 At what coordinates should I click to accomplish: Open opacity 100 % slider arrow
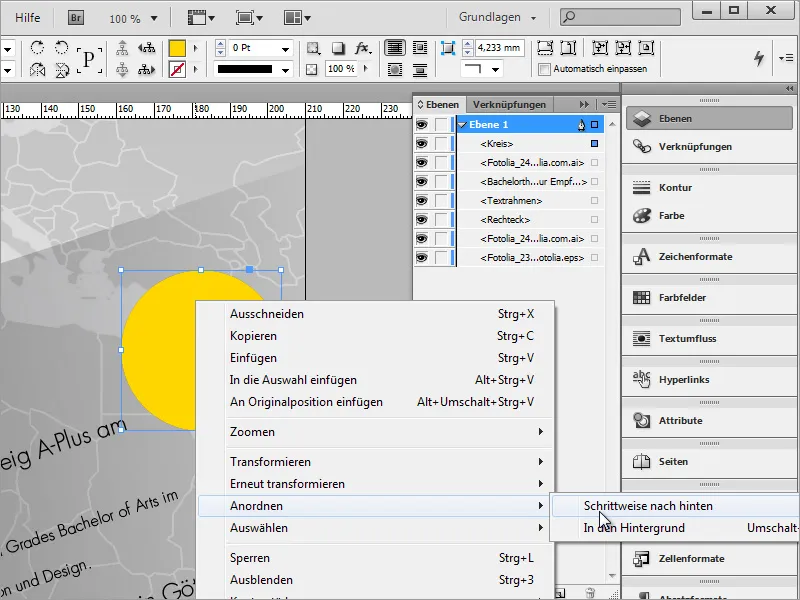pyautogui.click(x=365, y=68)
